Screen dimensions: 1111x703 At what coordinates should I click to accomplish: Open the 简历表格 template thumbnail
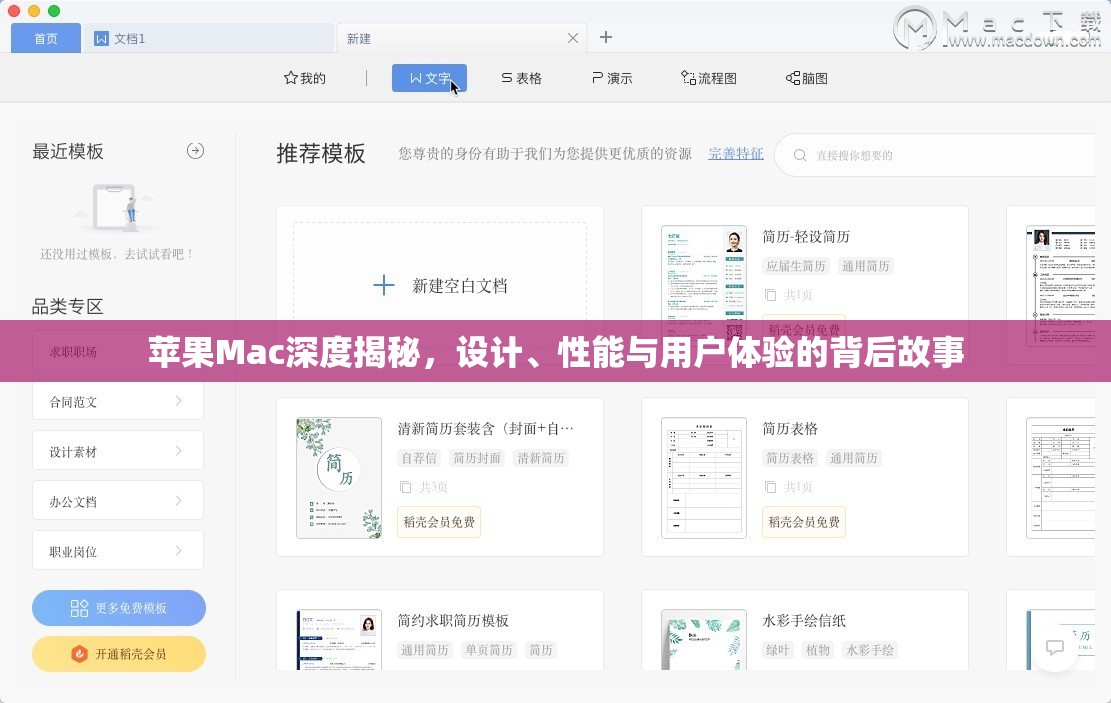coord(704,478)
